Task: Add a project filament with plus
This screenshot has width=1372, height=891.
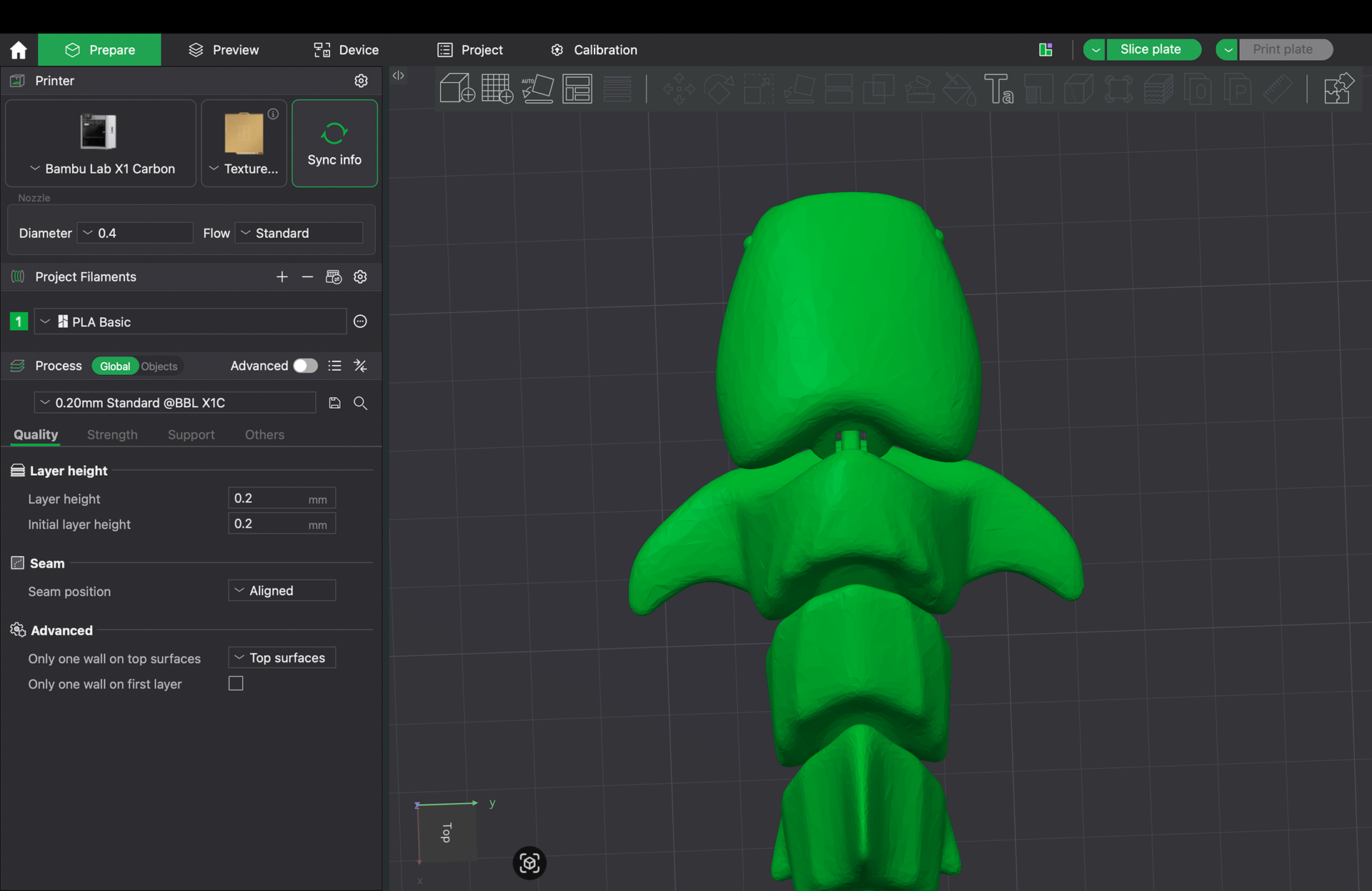Action: (282, 277)
